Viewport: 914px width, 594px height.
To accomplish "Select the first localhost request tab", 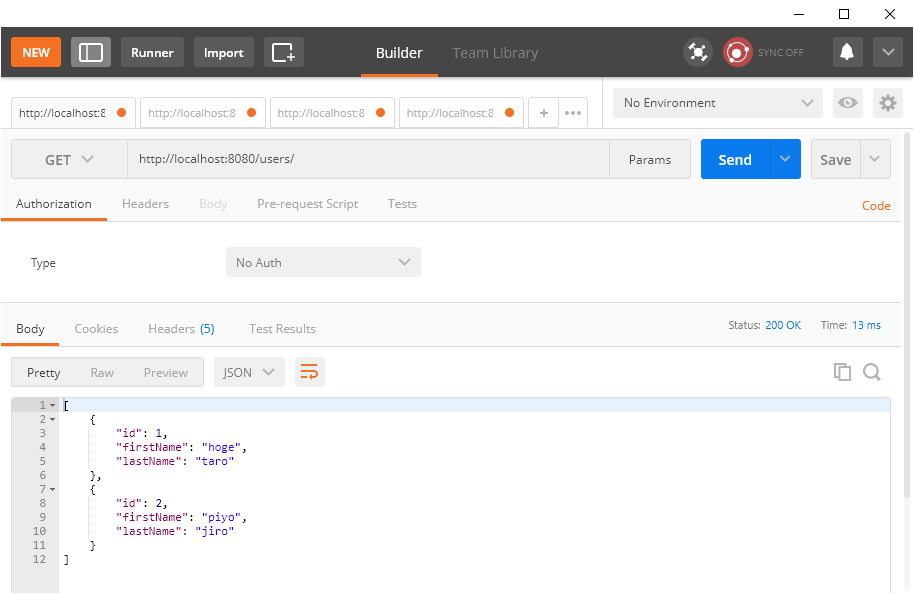I will click(x=73, y=113).
